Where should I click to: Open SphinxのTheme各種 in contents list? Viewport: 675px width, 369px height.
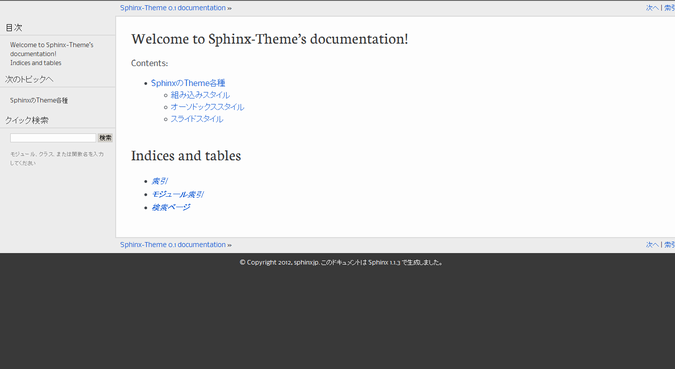coord(188,83)
